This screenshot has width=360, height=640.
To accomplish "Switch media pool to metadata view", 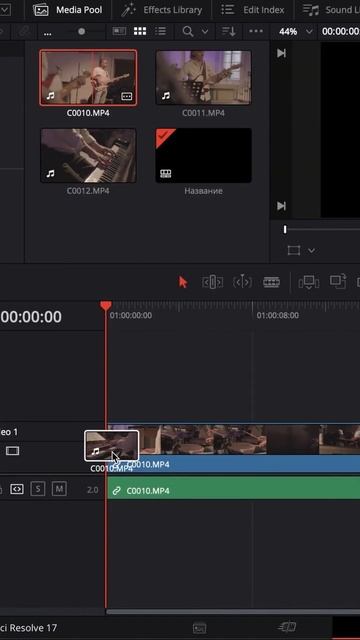I will click(119, 31).
